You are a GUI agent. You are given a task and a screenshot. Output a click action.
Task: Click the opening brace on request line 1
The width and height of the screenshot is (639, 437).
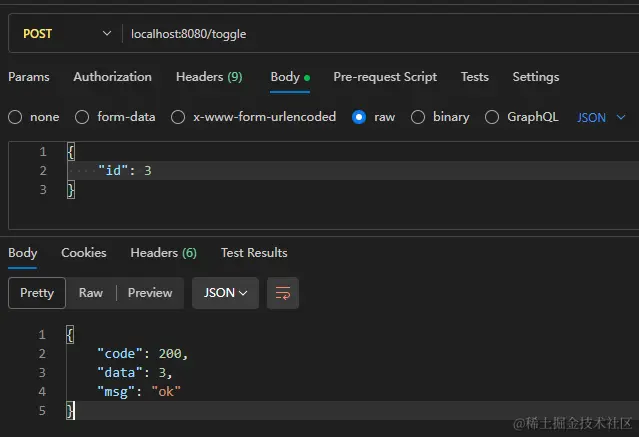tap(71, 152)
